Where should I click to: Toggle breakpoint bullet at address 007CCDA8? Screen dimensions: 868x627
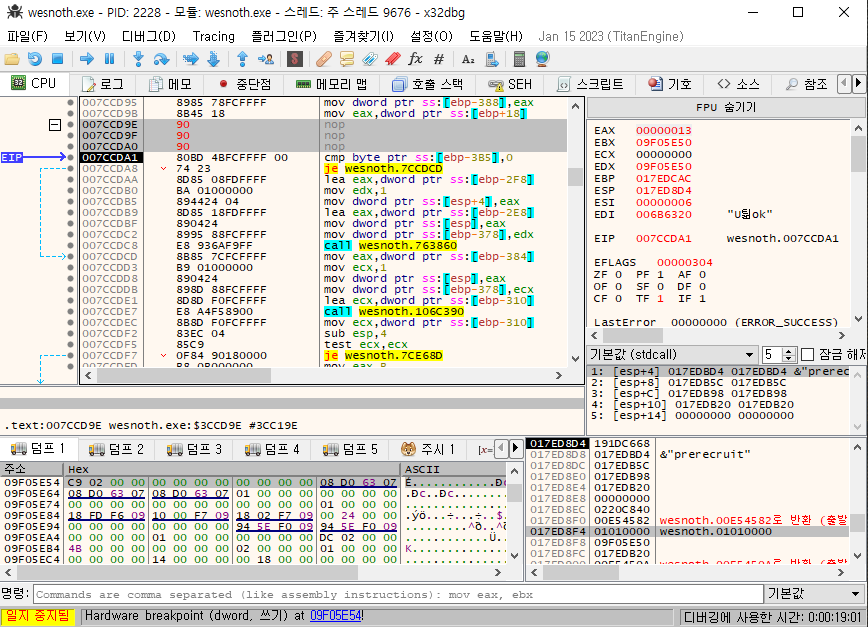coord(70,168)
